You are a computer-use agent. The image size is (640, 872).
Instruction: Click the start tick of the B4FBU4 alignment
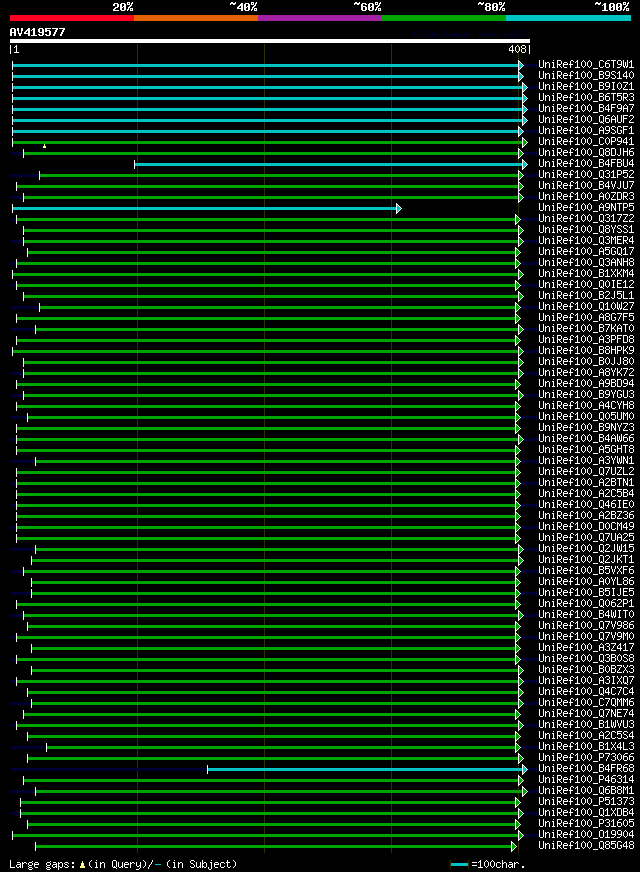(x=135, y=164)
